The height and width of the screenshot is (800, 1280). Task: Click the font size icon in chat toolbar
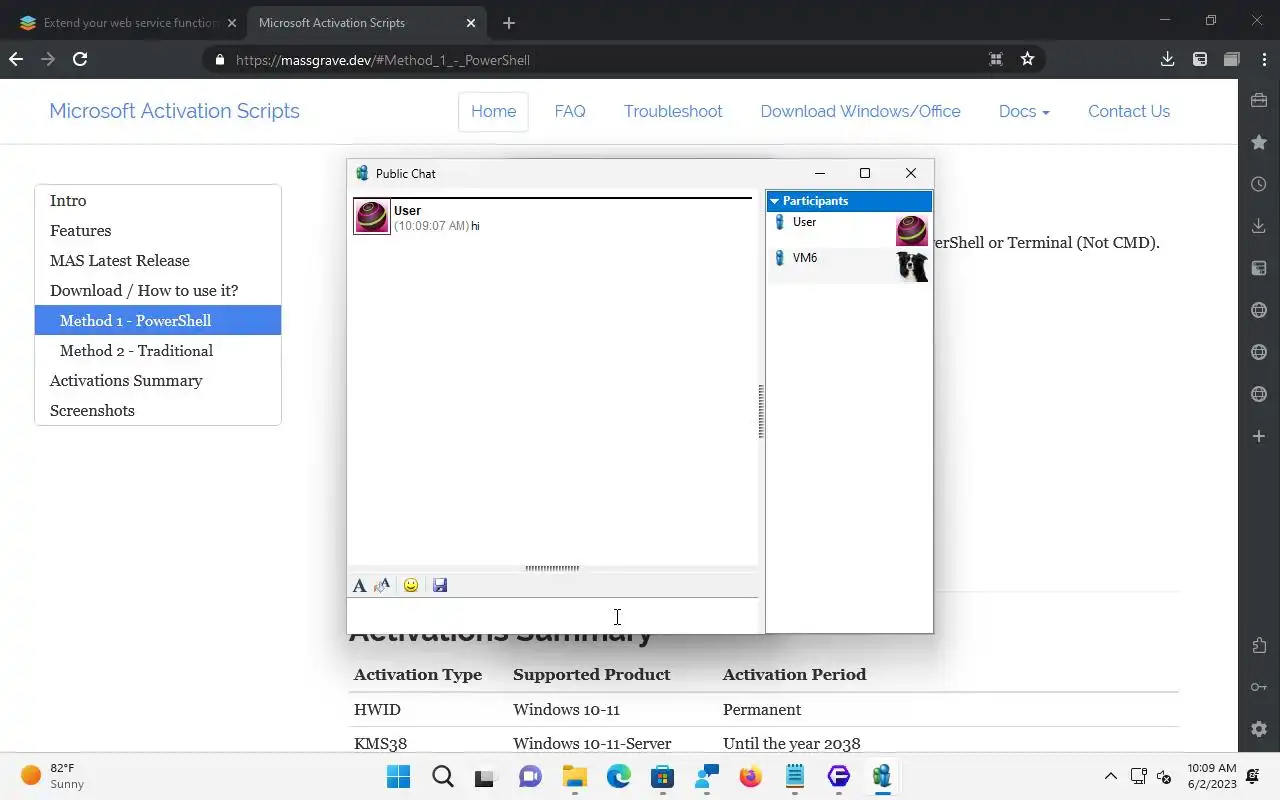point(382,585)
